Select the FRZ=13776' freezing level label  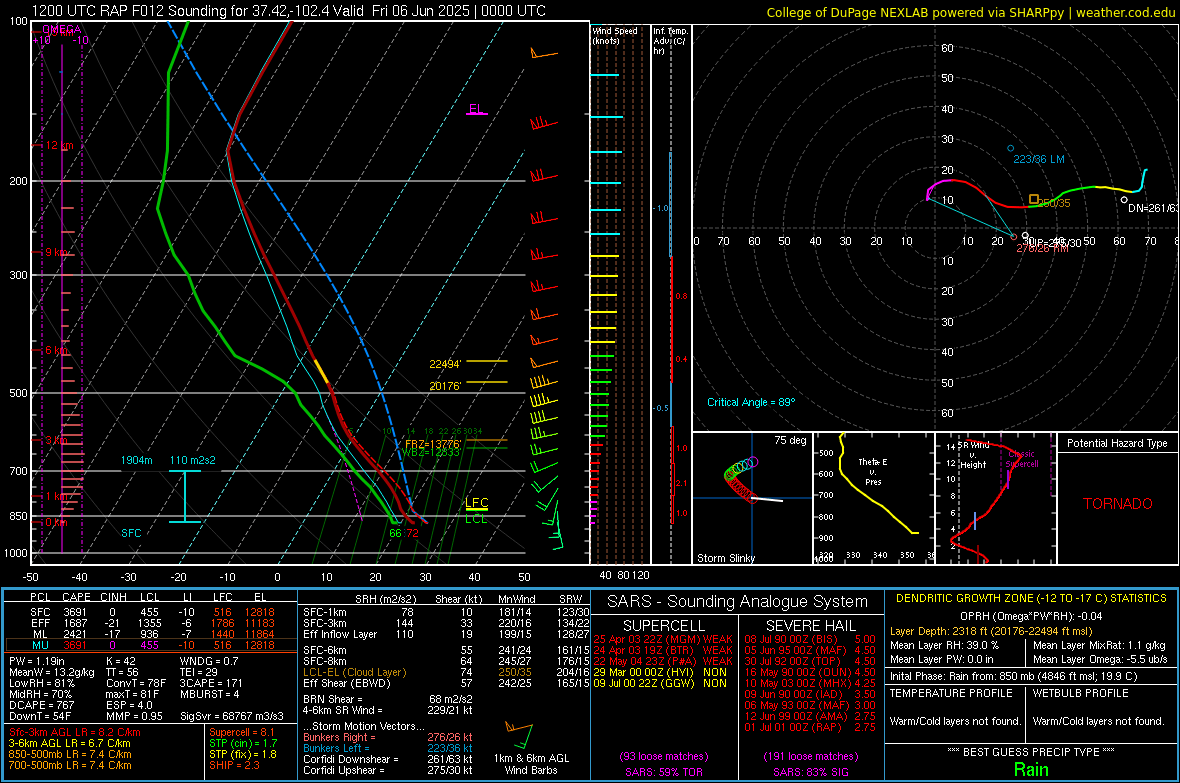point(432,444)
